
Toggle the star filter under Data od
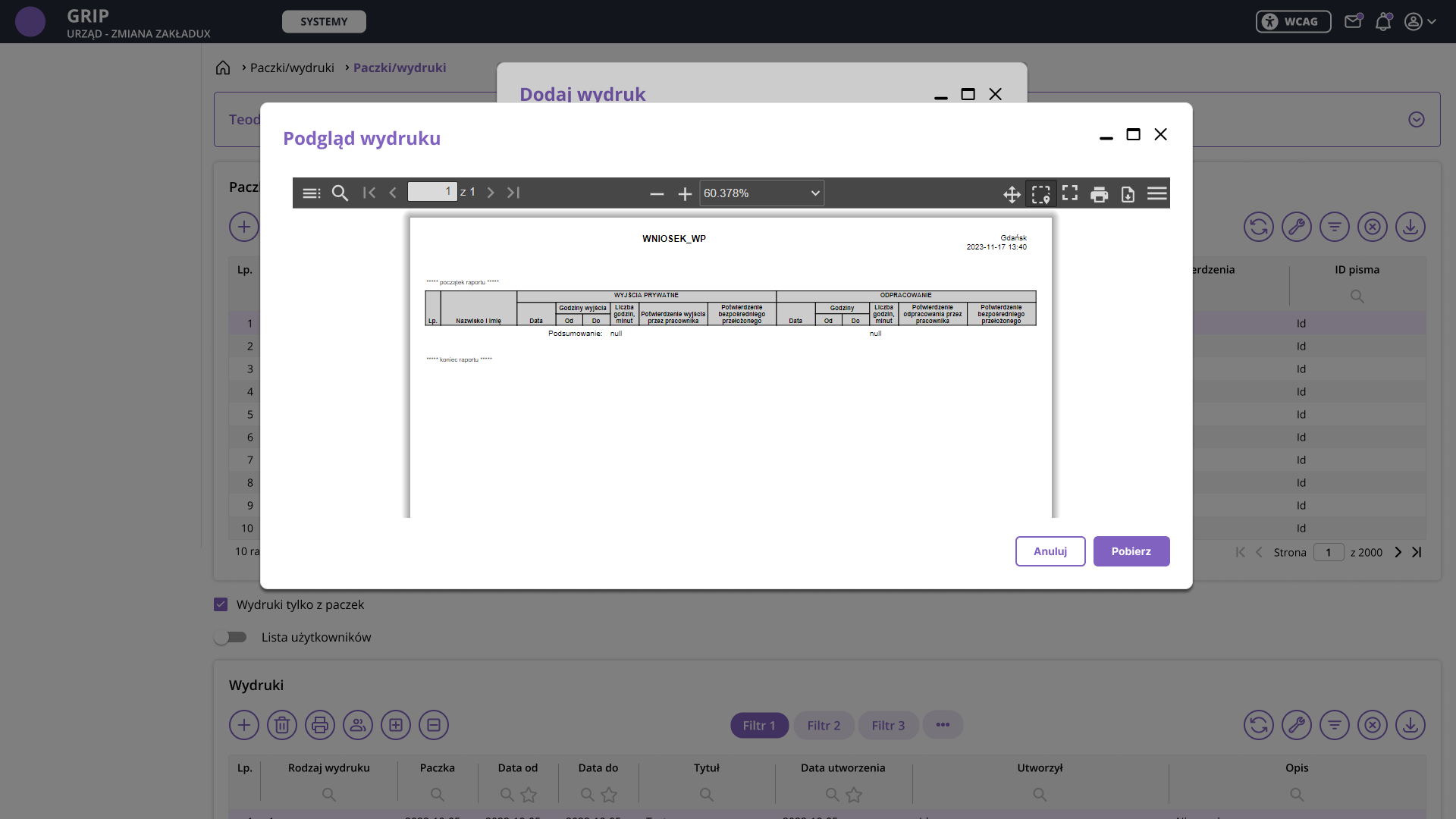529,795
